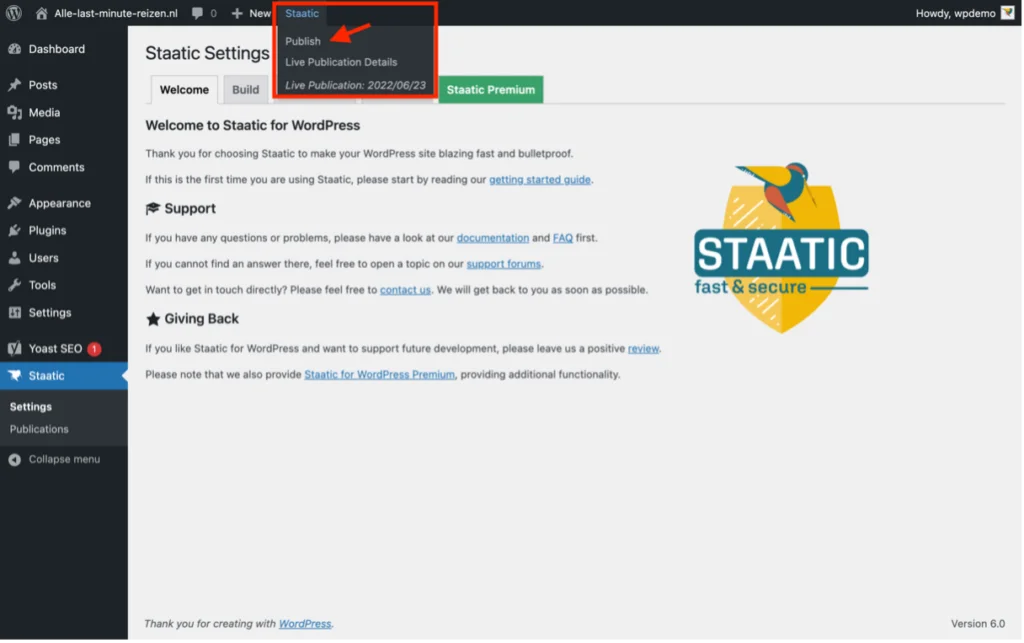Open Settings under Staatic submenu
1024x643 pixels.
coord(31,407)
